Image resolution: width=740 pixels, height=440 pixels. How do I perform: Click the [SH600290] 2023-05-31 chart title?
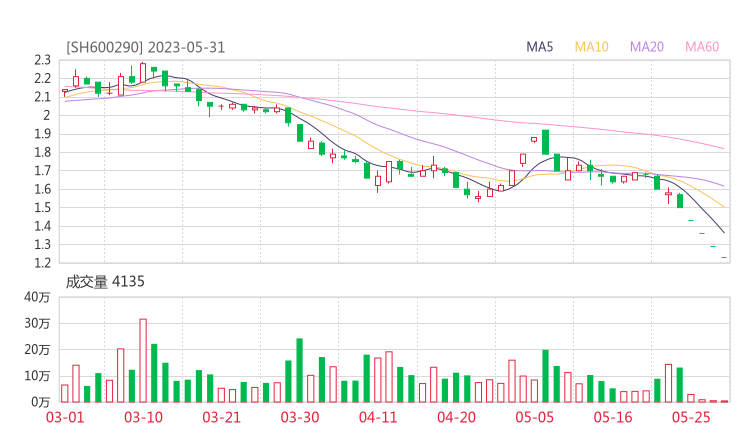[x=145, y=48]
